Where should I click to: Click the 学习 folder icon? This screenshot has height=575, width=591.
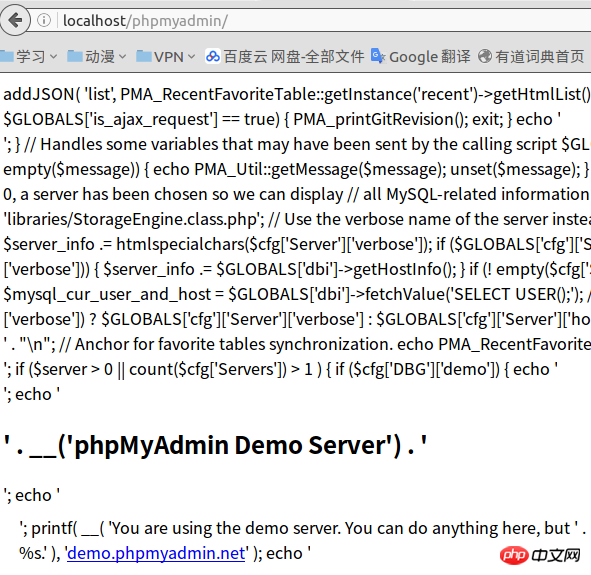(7, 57)
